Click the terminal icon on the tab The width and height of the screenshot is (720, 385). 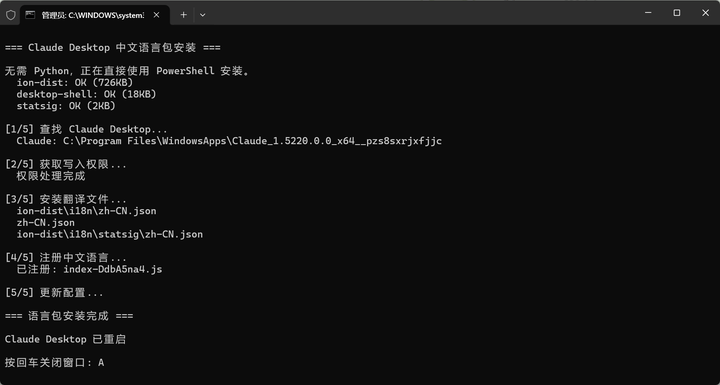30,15
